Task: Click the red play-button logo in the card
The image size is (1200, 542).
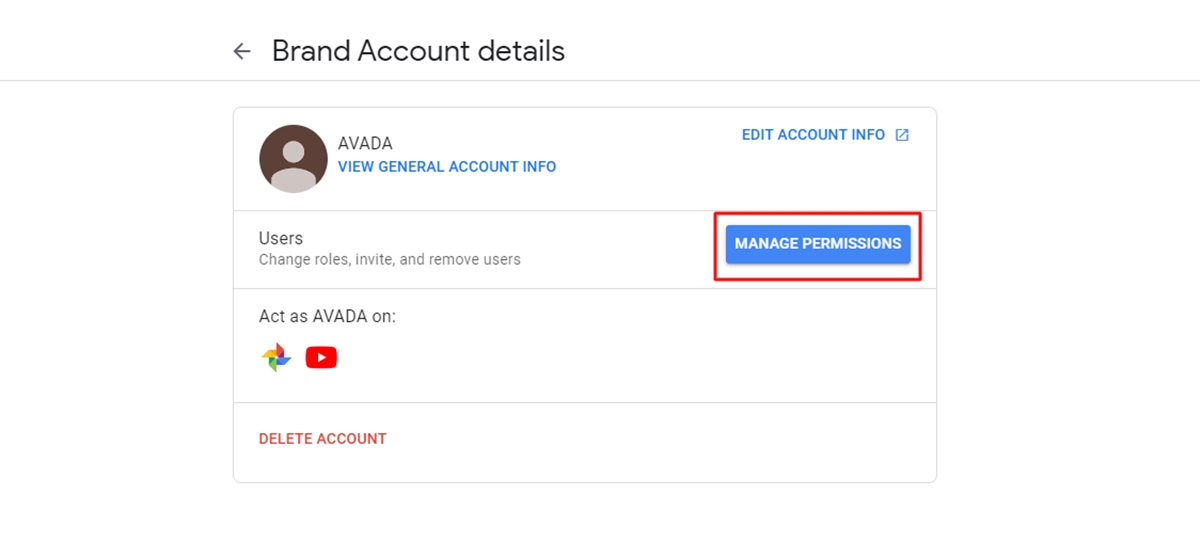Action: [321, 357]
